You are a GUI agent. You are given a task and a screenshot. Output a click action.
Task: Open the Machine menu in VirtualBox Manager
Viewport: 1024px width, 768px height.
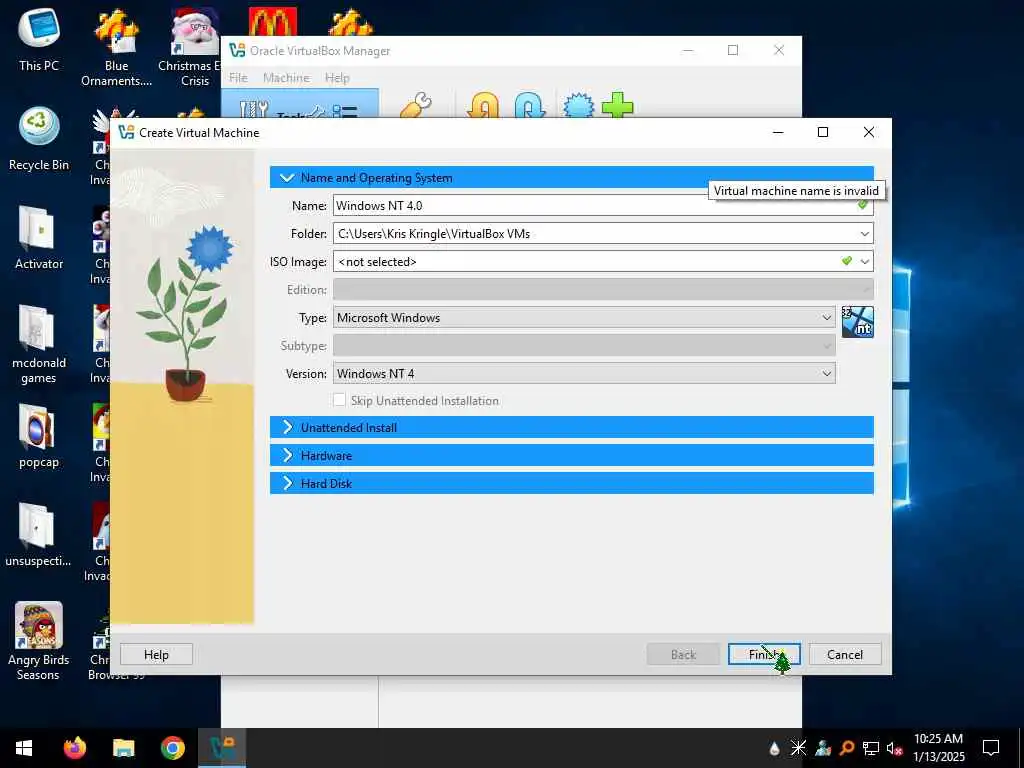click(286, 78)
